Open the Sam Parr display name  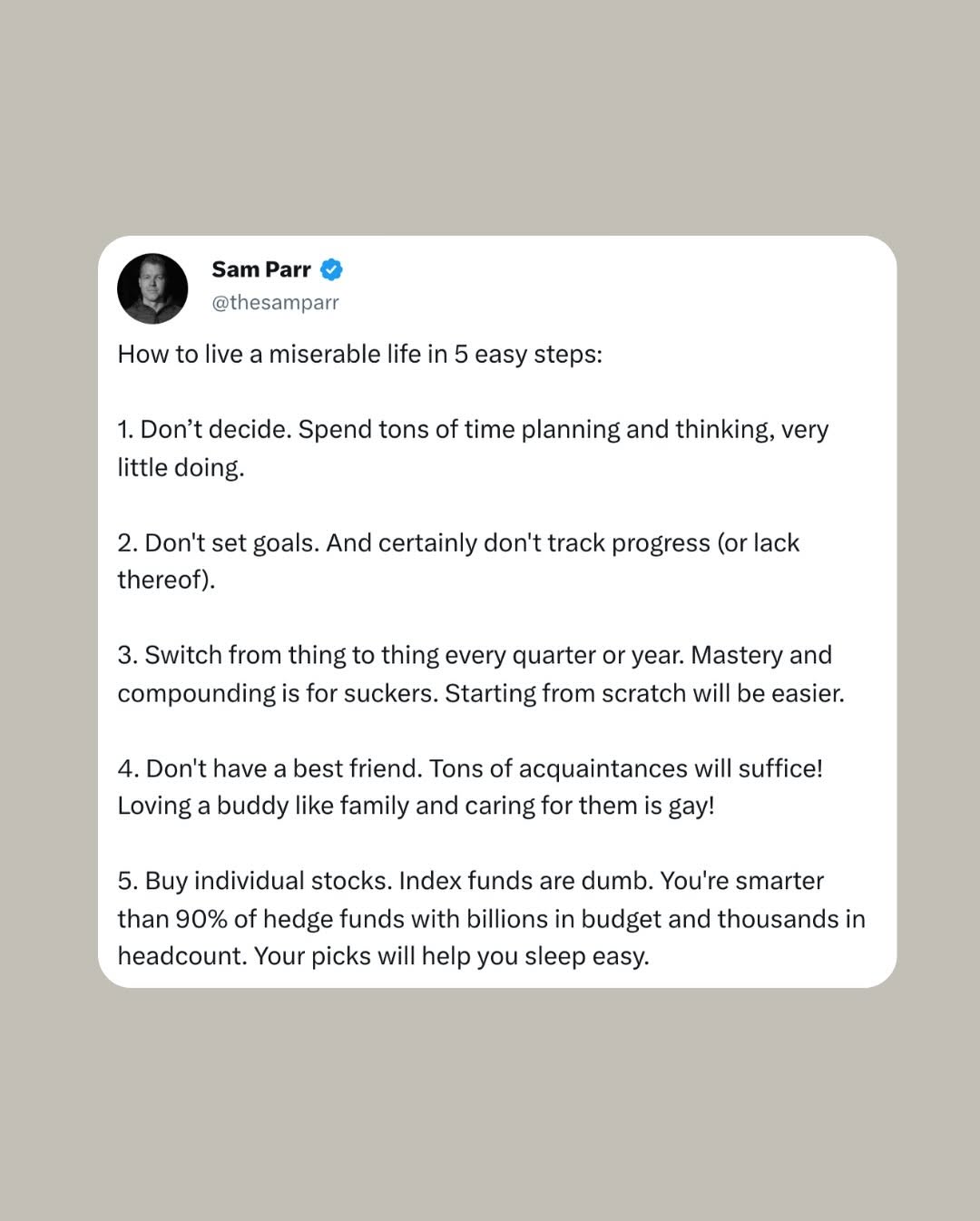(x=261, y=269)
